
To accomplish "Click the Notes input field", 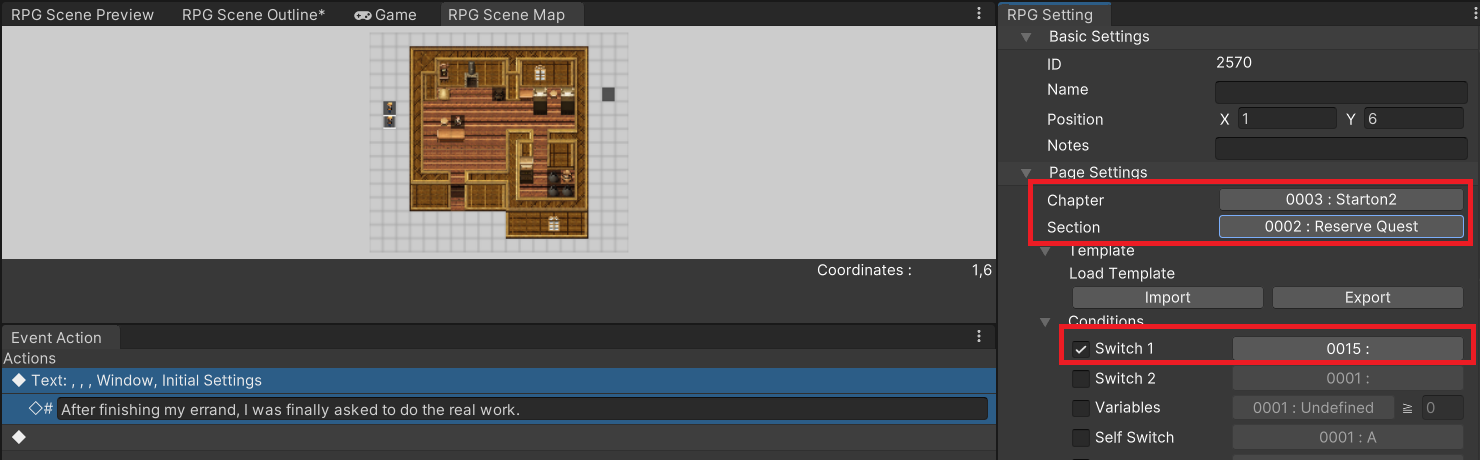I will point(1341,147).
